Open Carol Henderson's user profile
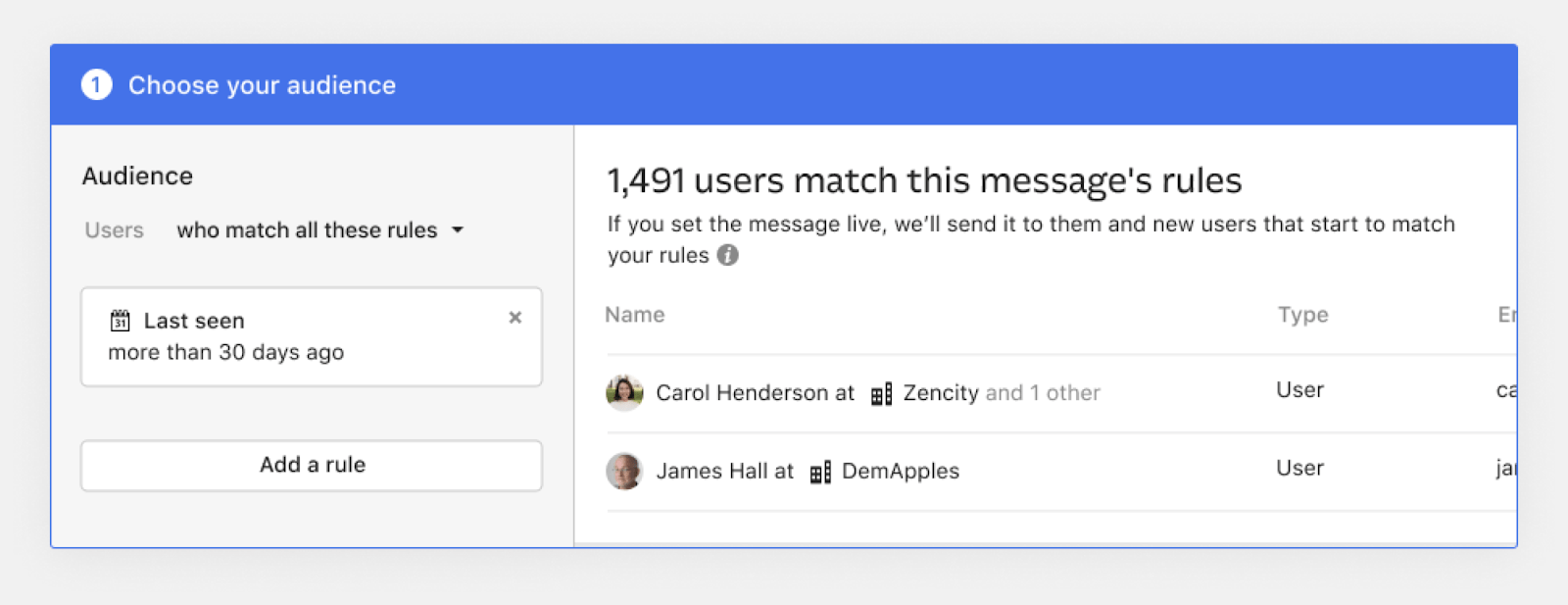This screenshot has height=605, width=1568. coord(742,393)
